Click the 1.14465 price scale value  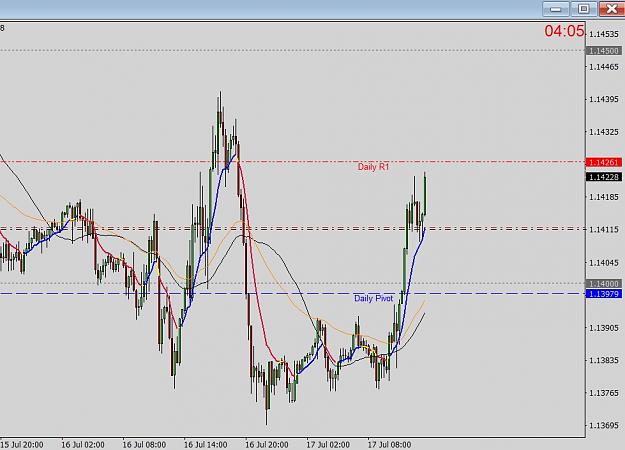604,67
